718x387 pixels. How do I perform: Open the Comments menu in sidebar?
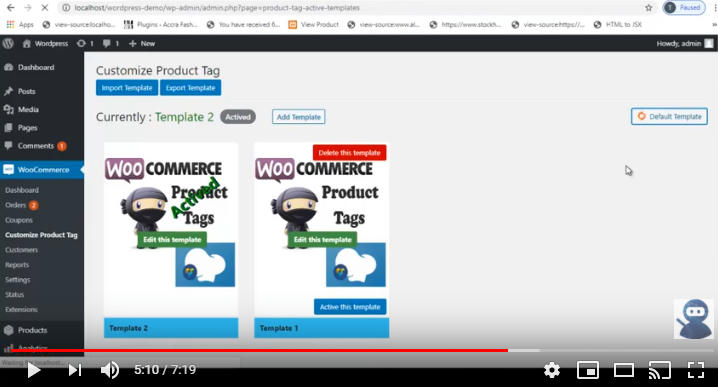point(36,146)
